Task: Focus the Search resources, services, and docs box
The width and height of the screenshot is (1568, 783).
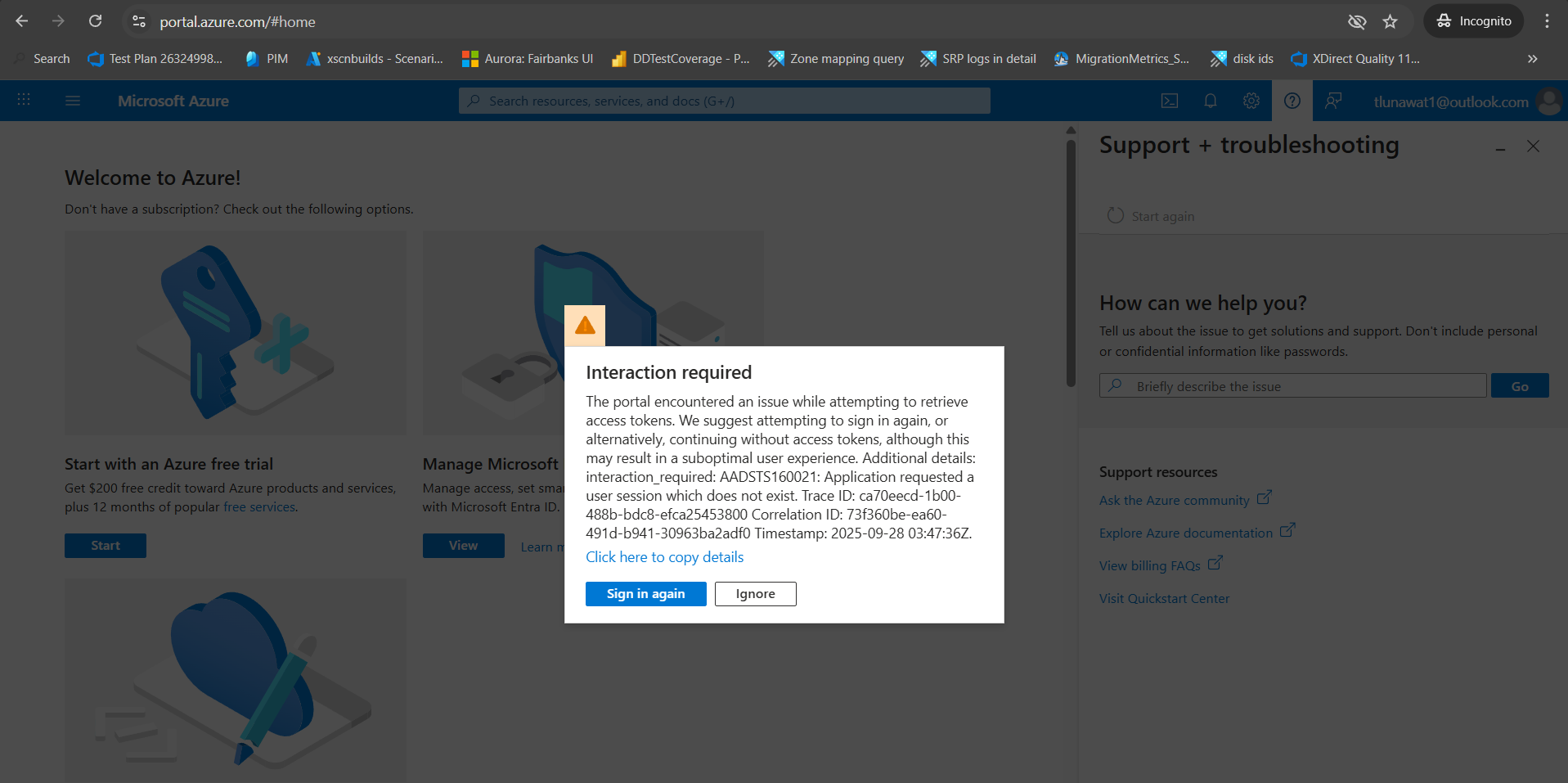Action: pos(724,101)
